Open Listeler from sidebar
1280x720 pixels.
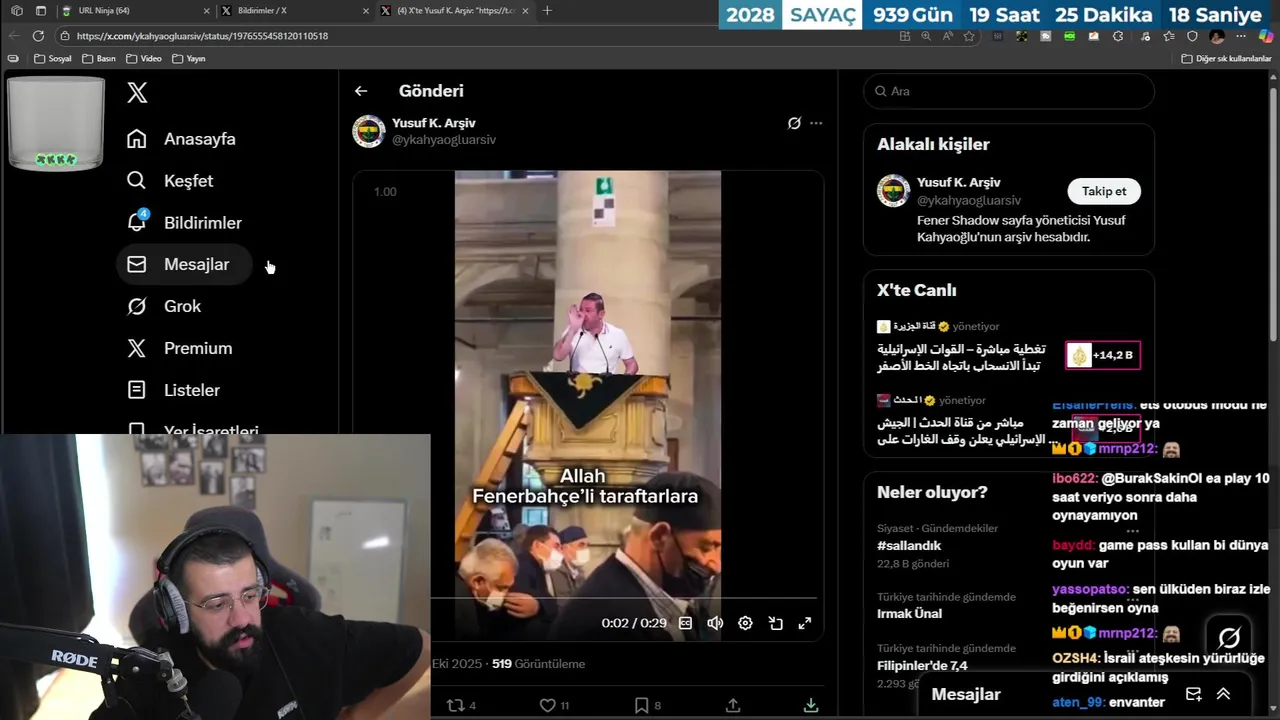point(173,390)
